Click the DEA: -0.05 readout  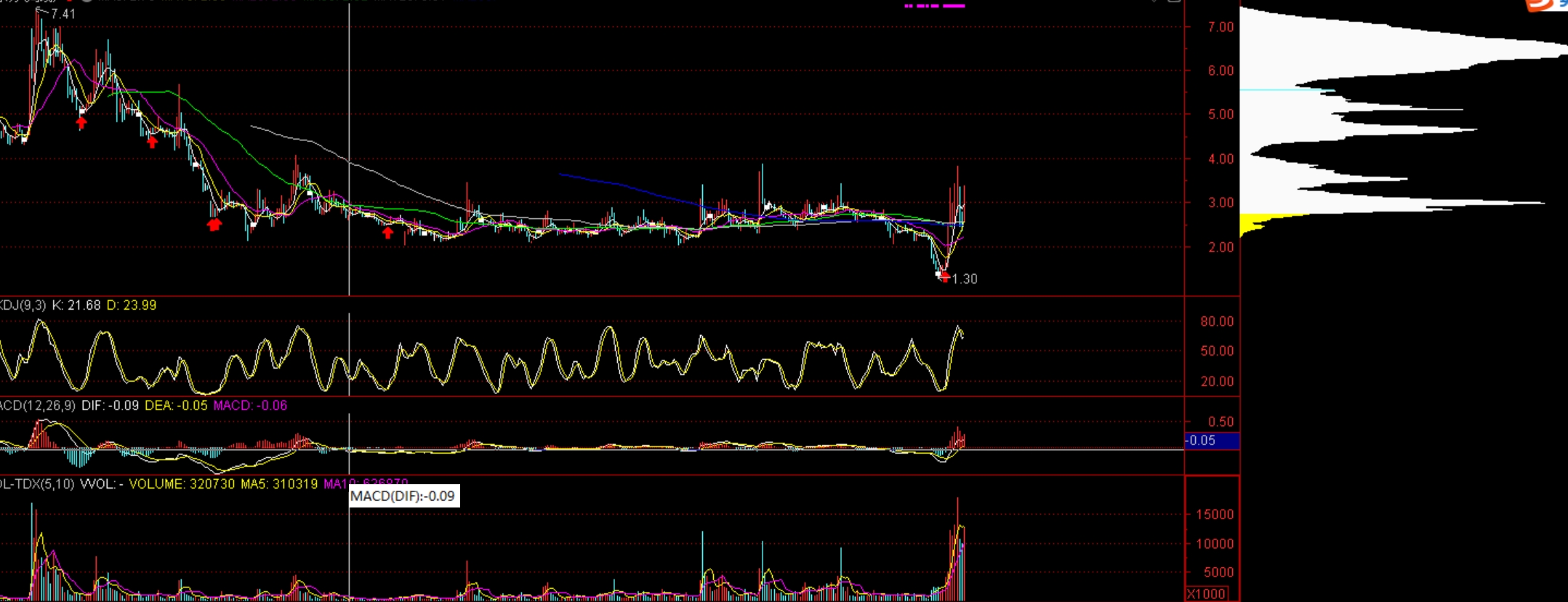click(x=176, y=406)
